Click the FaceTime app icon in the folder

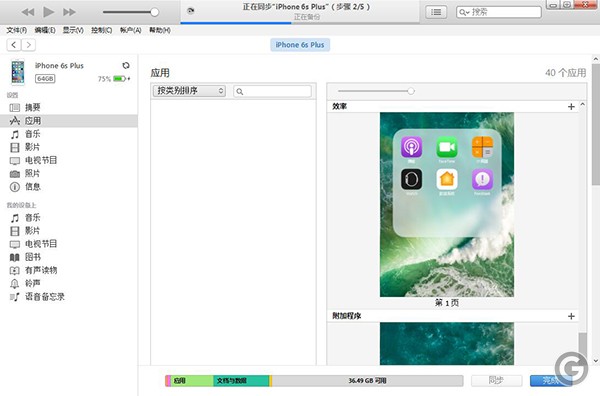447,147
